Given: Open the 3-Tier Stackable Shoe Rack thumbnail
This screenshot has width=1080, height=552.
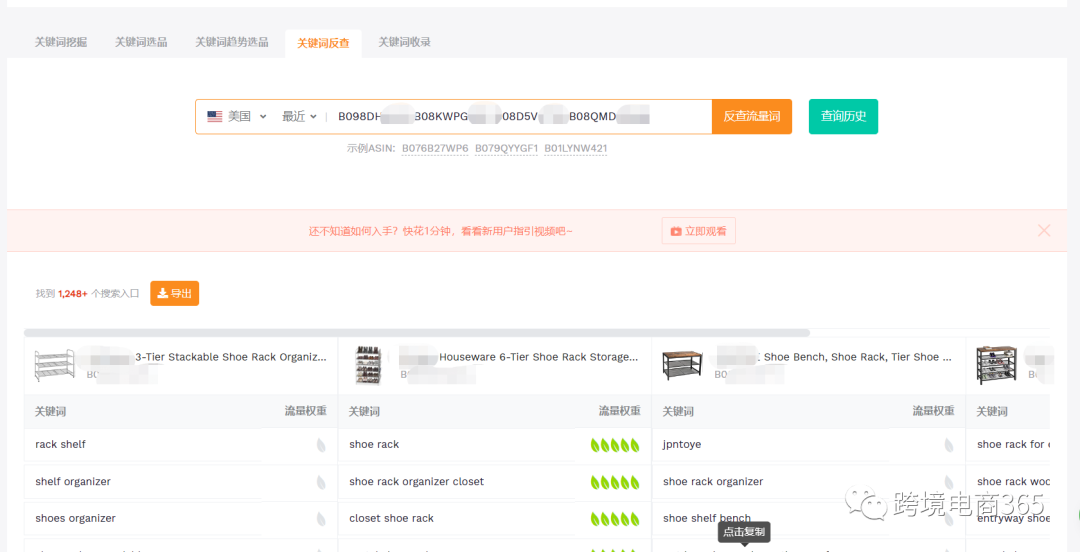Looking at the screenshot, I should click(54, 366).
